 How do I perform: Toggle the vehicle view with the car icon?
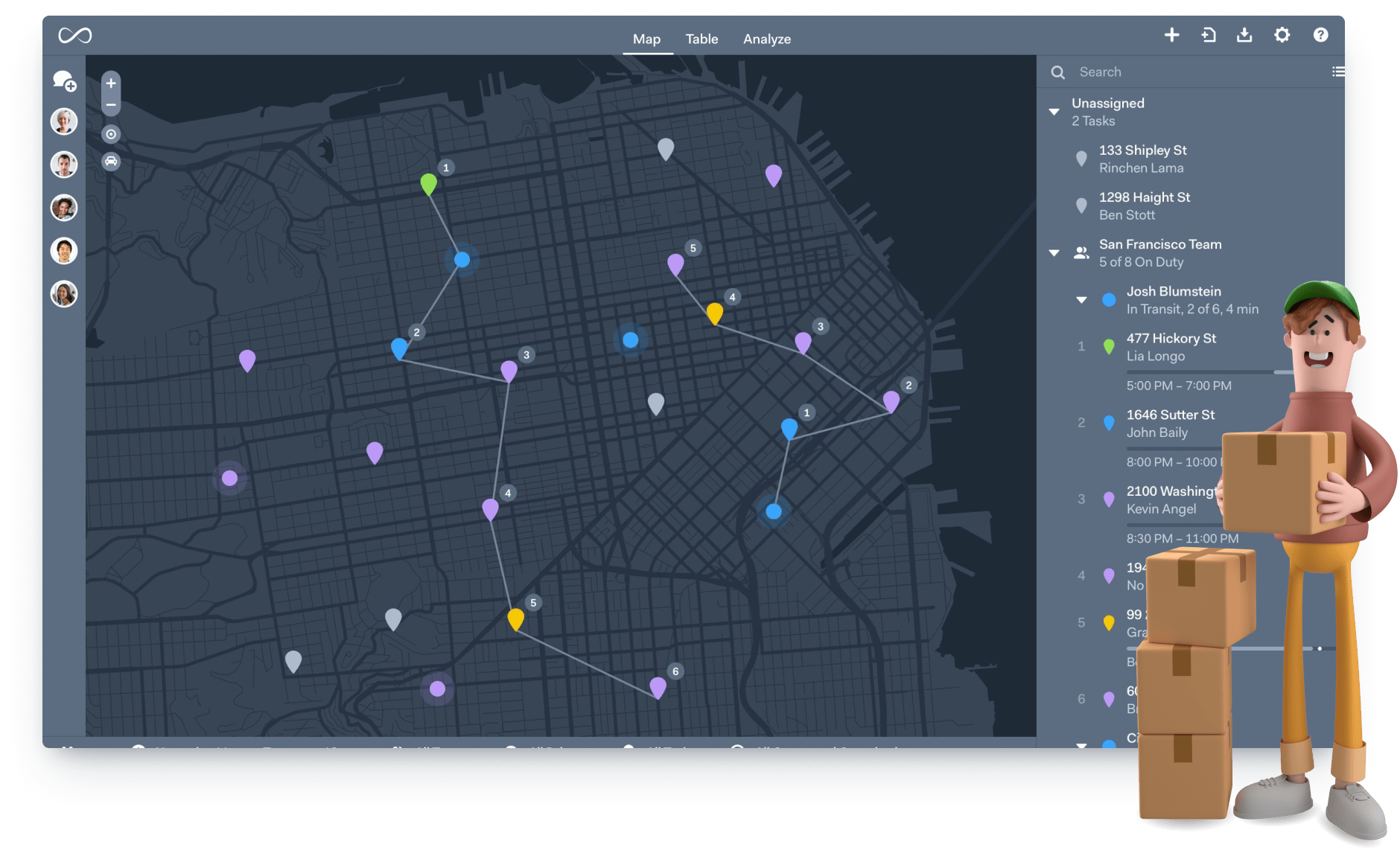tap(111, 162)
